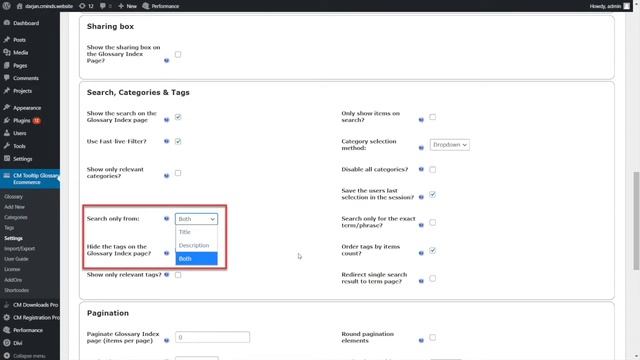Choose Both in the dropdown list
The image size is (640, 360).
(x=196, y=259)
